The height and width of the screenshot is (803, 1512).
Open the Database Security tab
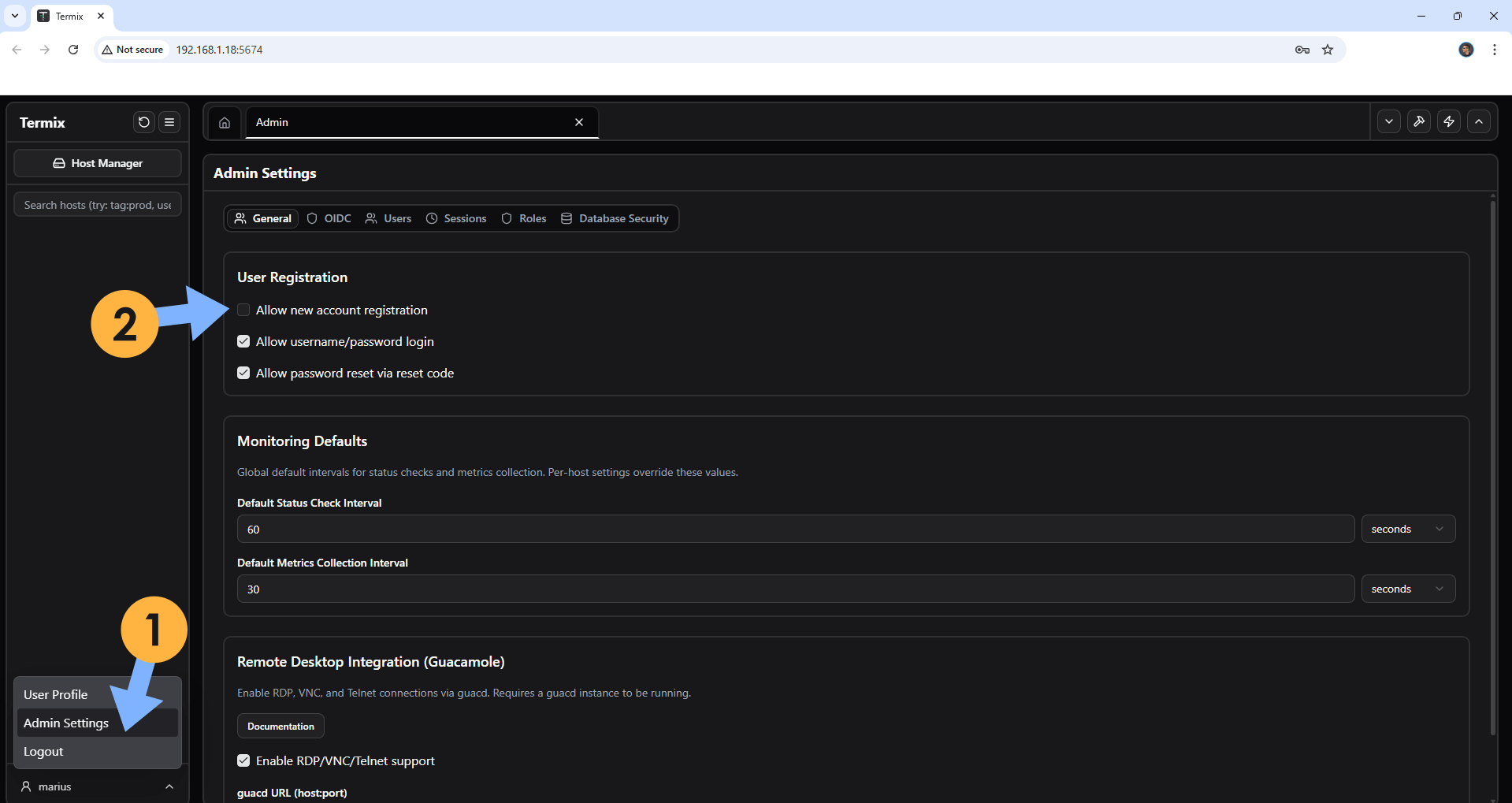615,218
